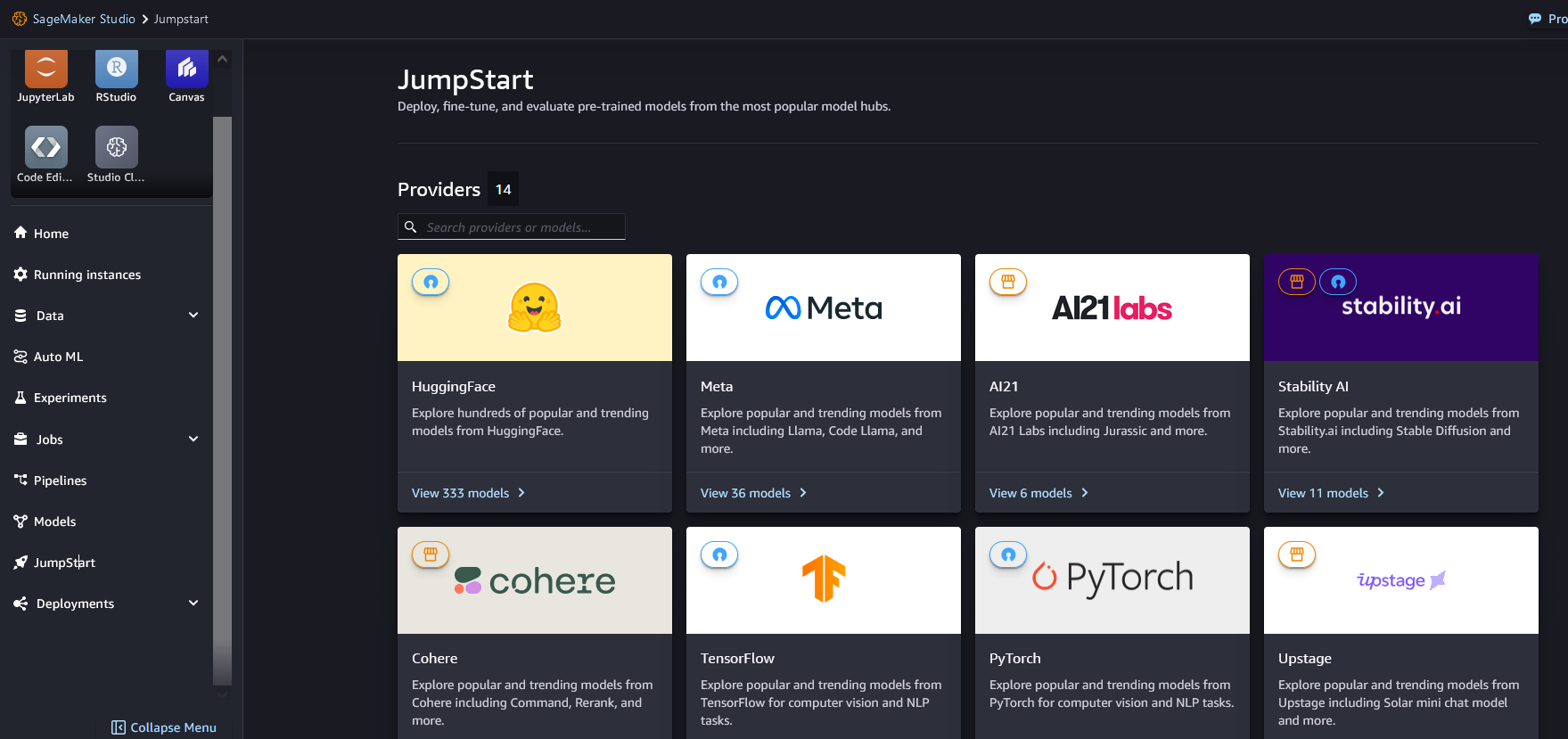Open View 11 models link for Stability AI
The width and height of the screenshot is (1568, 739).
click(1331, 493)
